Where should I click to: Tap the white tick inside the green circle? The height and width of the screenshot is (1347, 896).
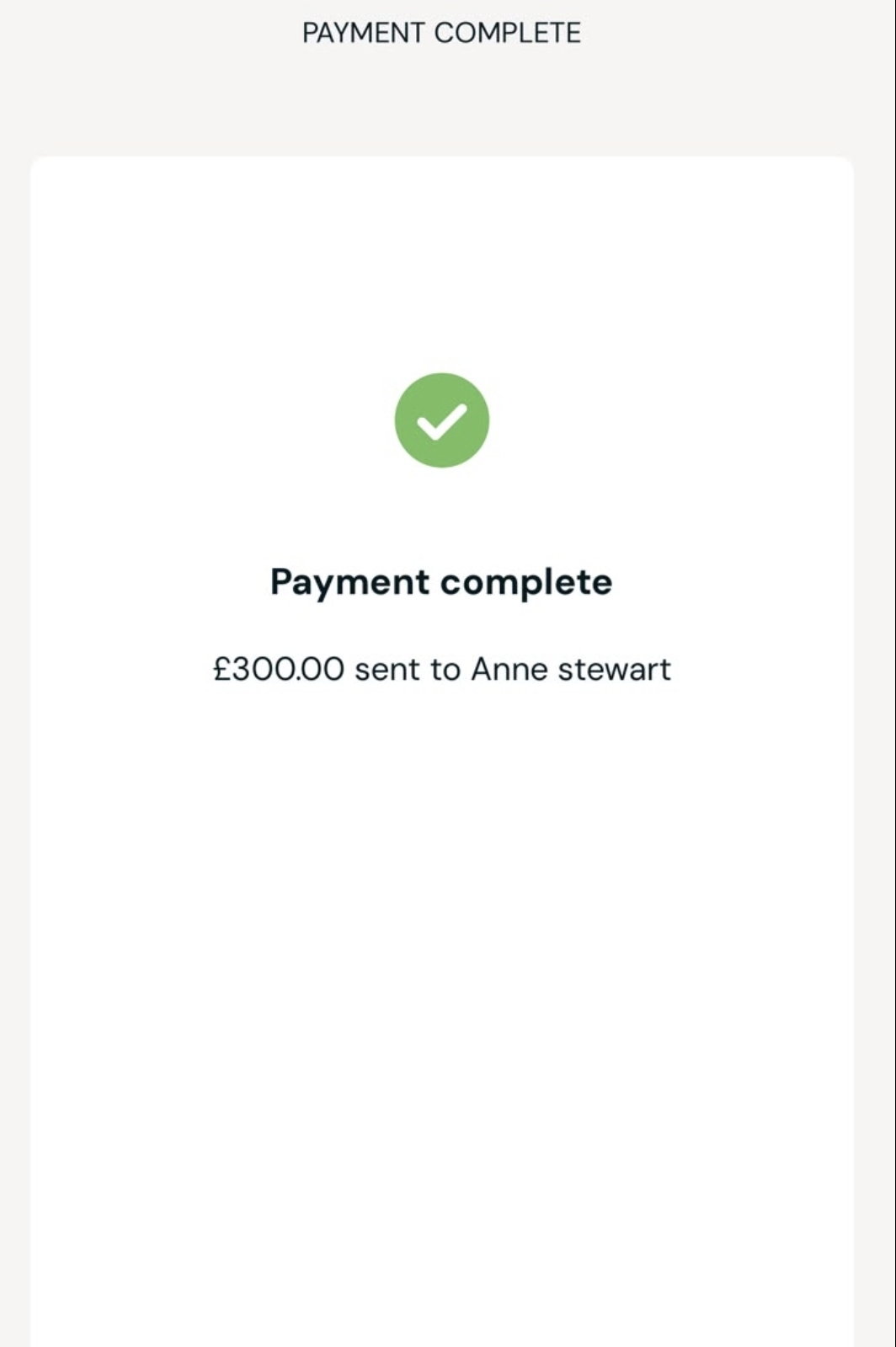pyautogui.click(x=442, y=421)
